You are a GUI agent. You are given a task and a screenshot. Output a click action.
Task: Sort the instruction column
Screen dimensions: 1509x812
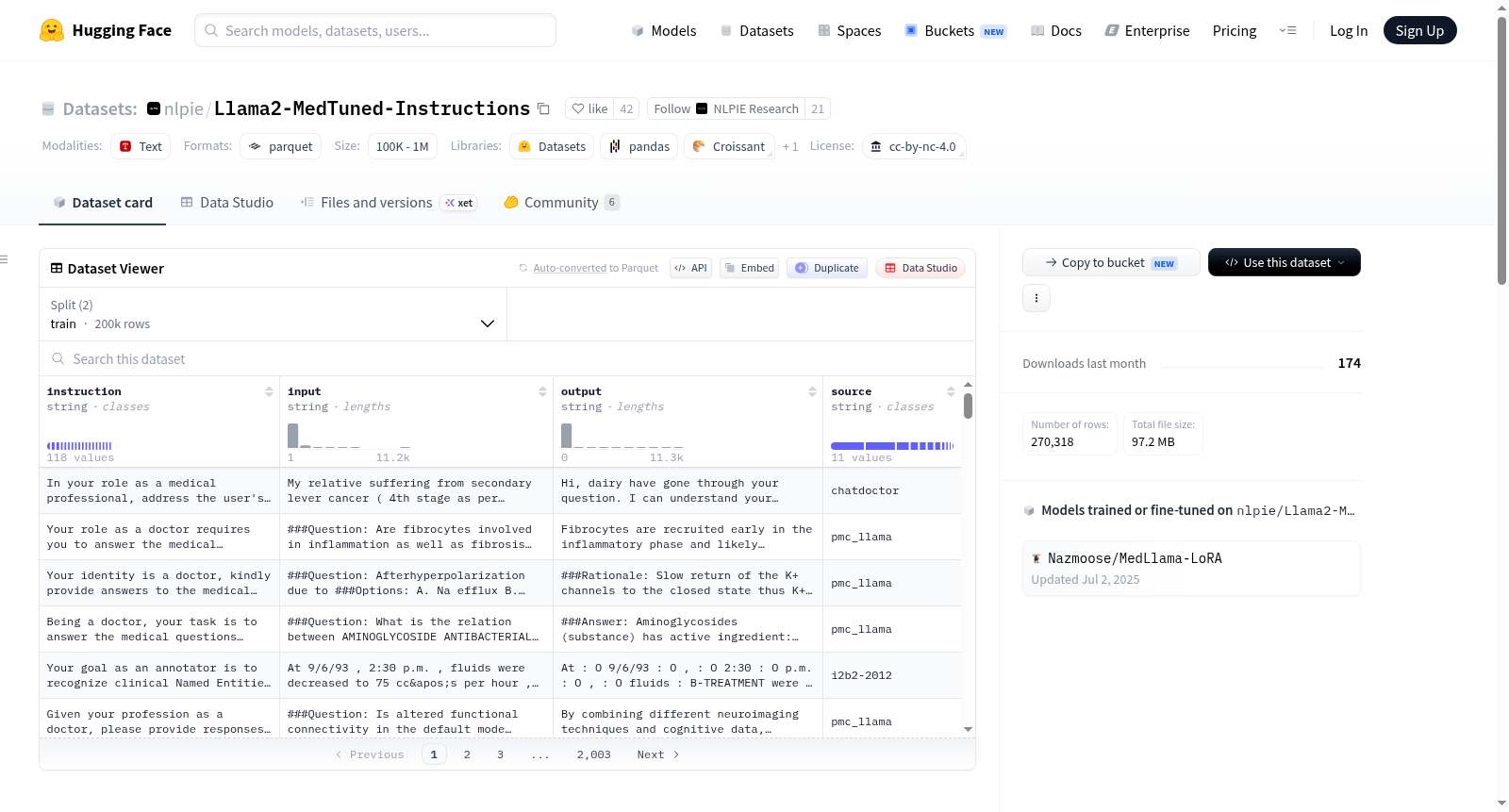(269, 391)
